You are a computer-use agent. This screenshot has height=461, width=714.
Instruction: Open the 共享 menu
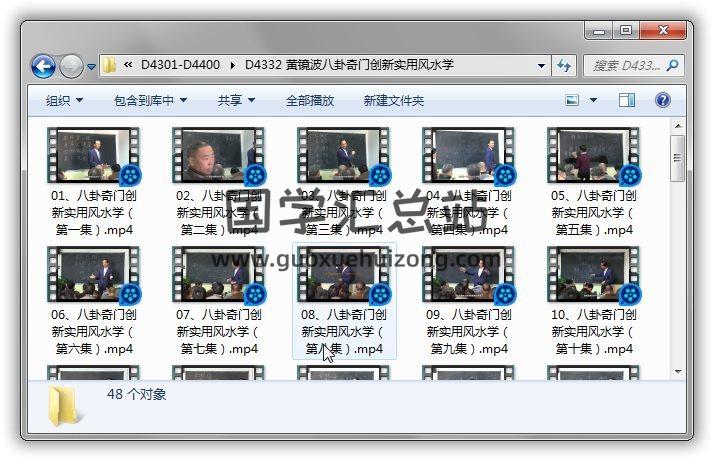[x=236, y=100]
